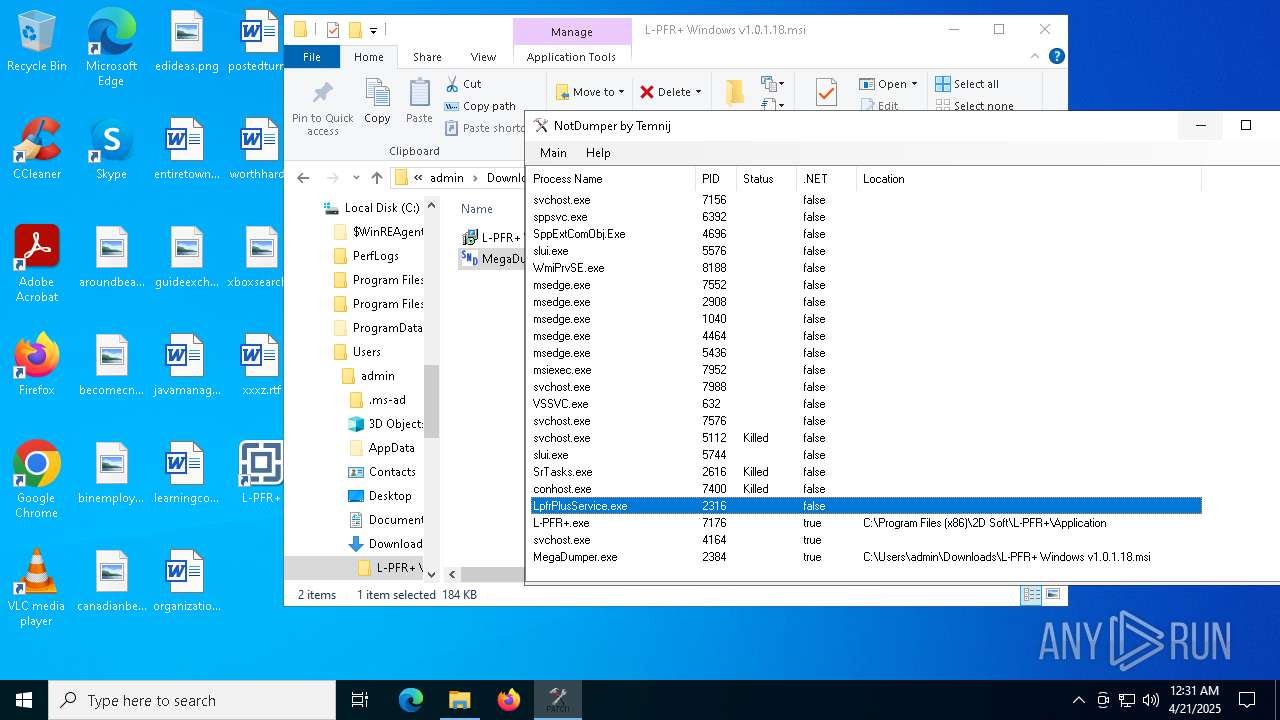Viewport: 1280px width, 720px height.
Task: Open Edge from taskbar
Action: coord(411,700)
